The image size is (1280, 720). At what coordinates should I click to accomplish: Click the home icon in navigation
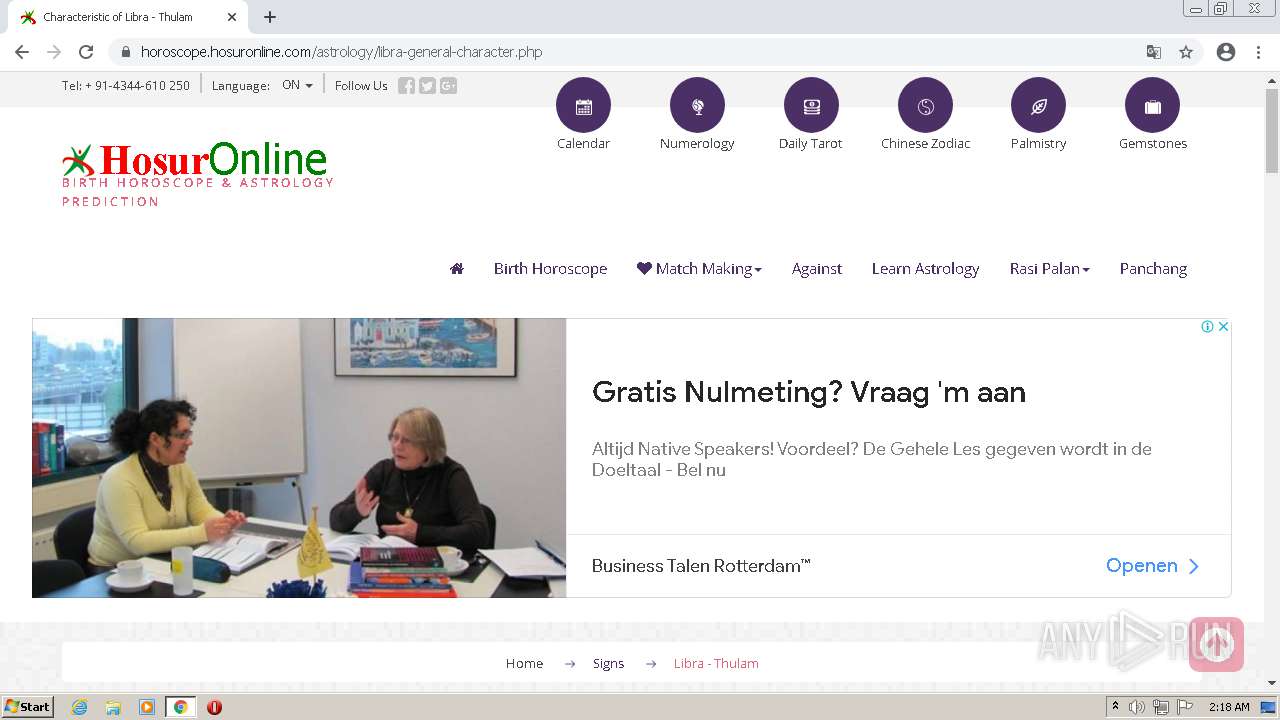457,268
